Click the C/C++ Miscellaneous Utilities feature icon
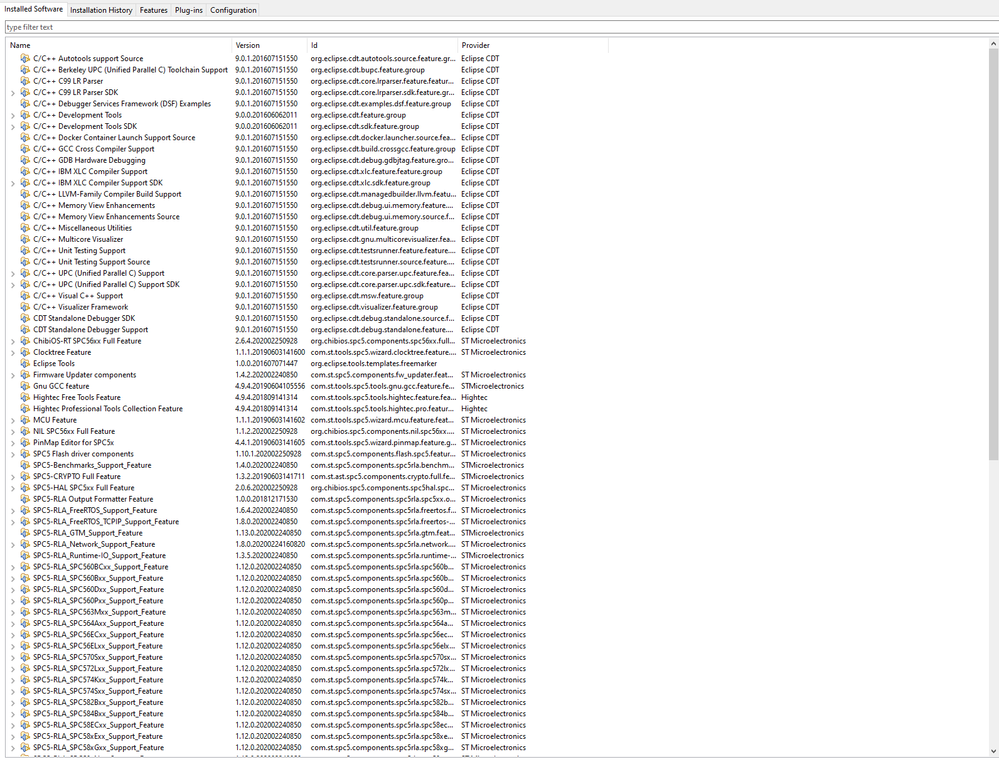Screen dimensions: 999x761 pyautogui.click(x=25, y=228)
